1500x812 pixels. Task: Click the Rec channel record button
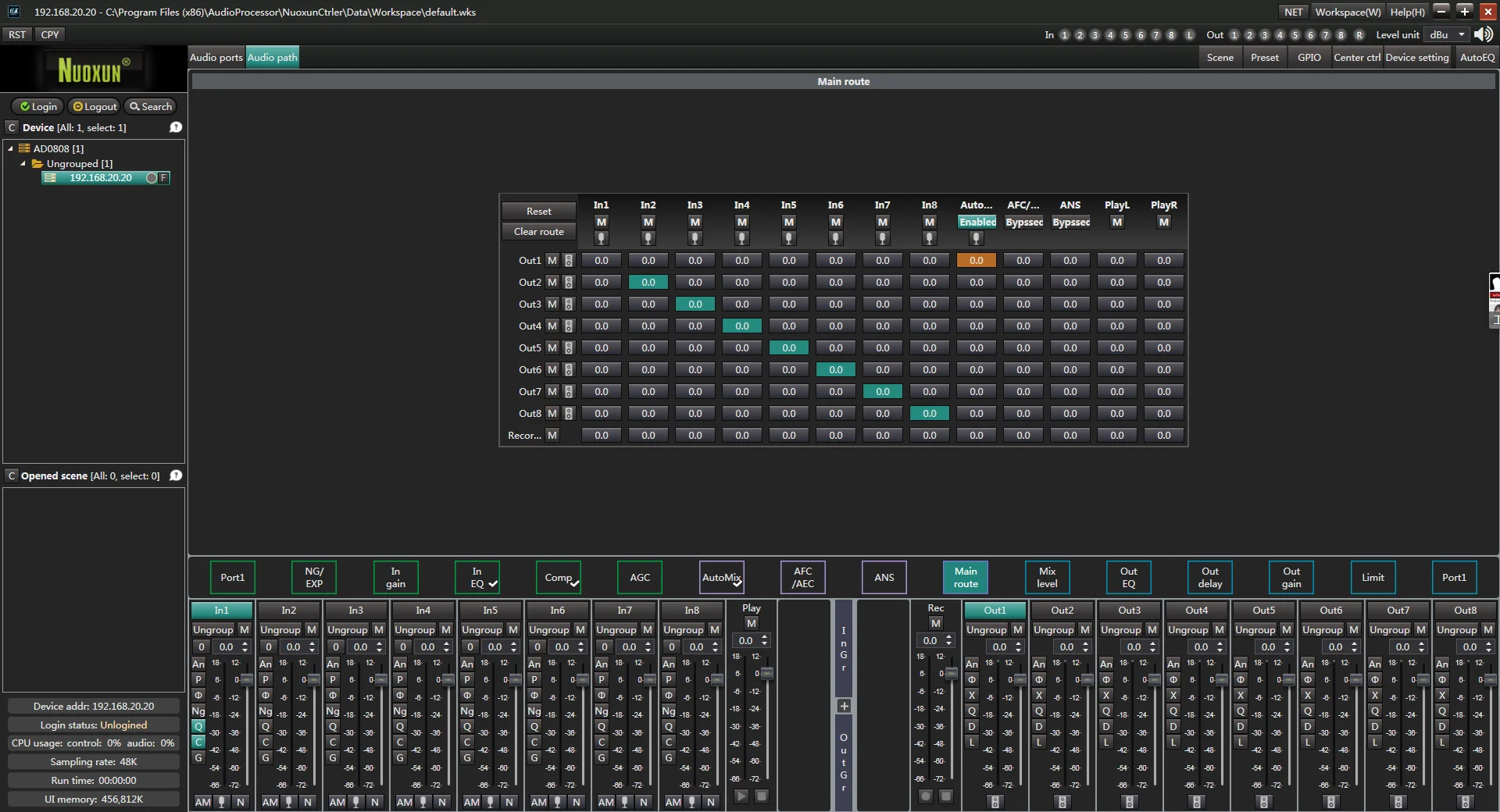click(926, 796)
